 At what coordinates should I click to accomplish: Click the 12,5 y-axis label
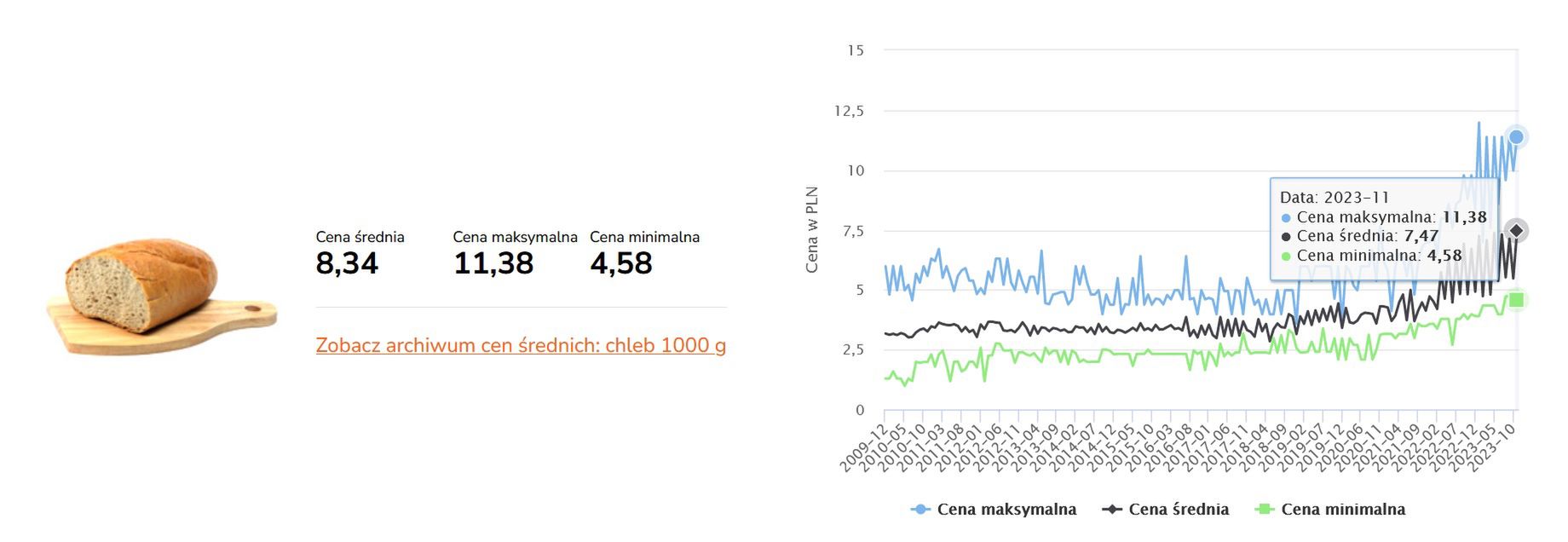[849, 111]
